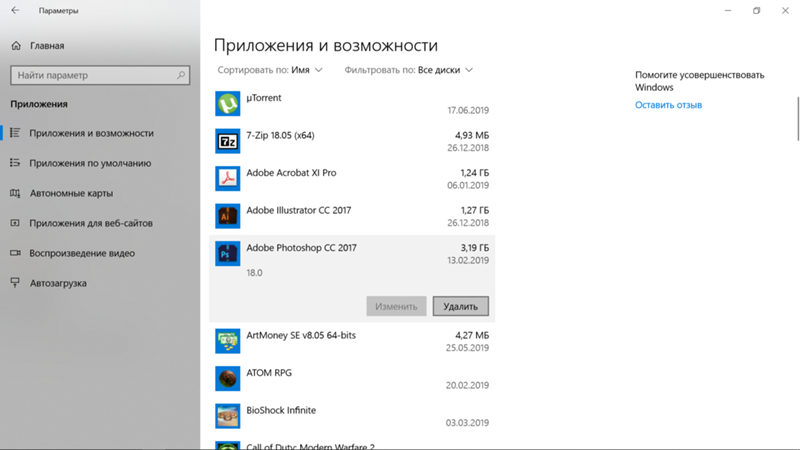Select the 7-Zip 18.05 (x64) entry
The height and width of the screenshot is (450, 800).
(x=281, y=135)
